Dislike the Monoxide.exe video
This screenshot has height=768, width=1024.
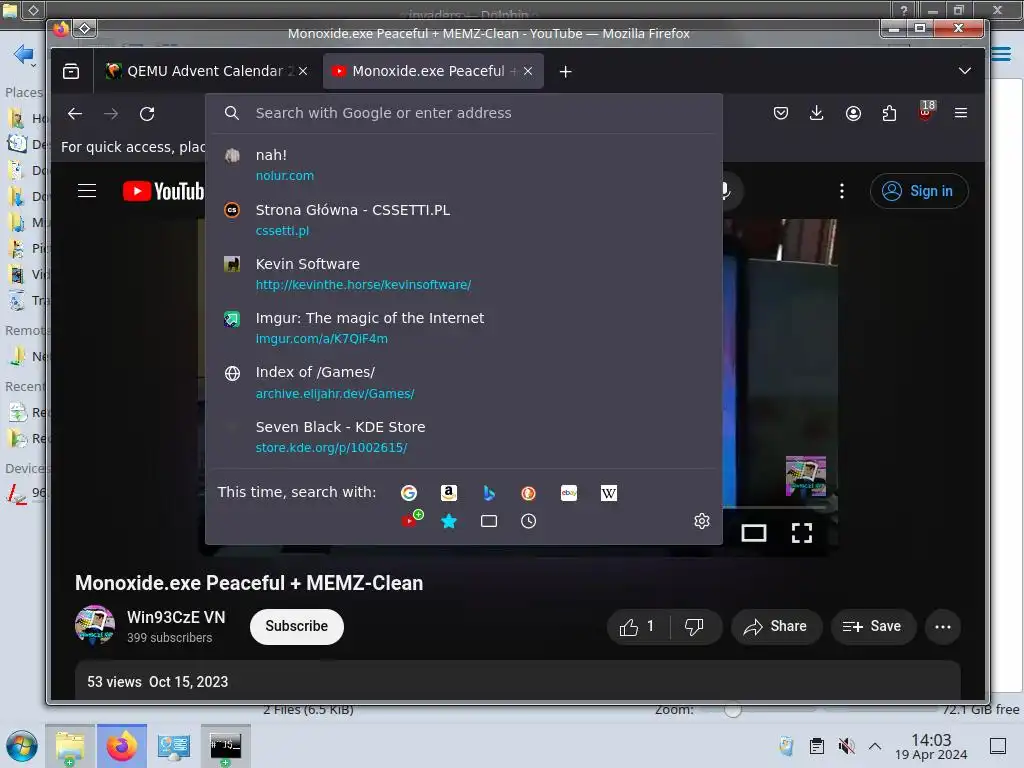pyautogui.click(x=695, y=627)
